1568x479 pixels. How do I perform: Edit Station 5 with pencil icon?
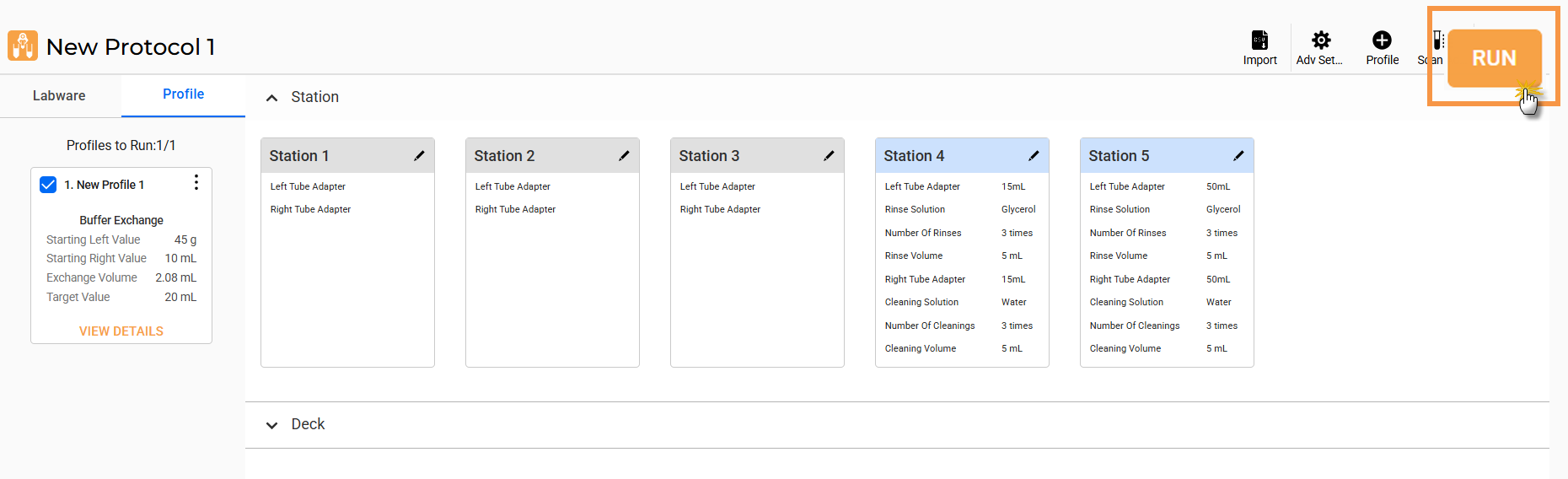(x=1238, y=156)
